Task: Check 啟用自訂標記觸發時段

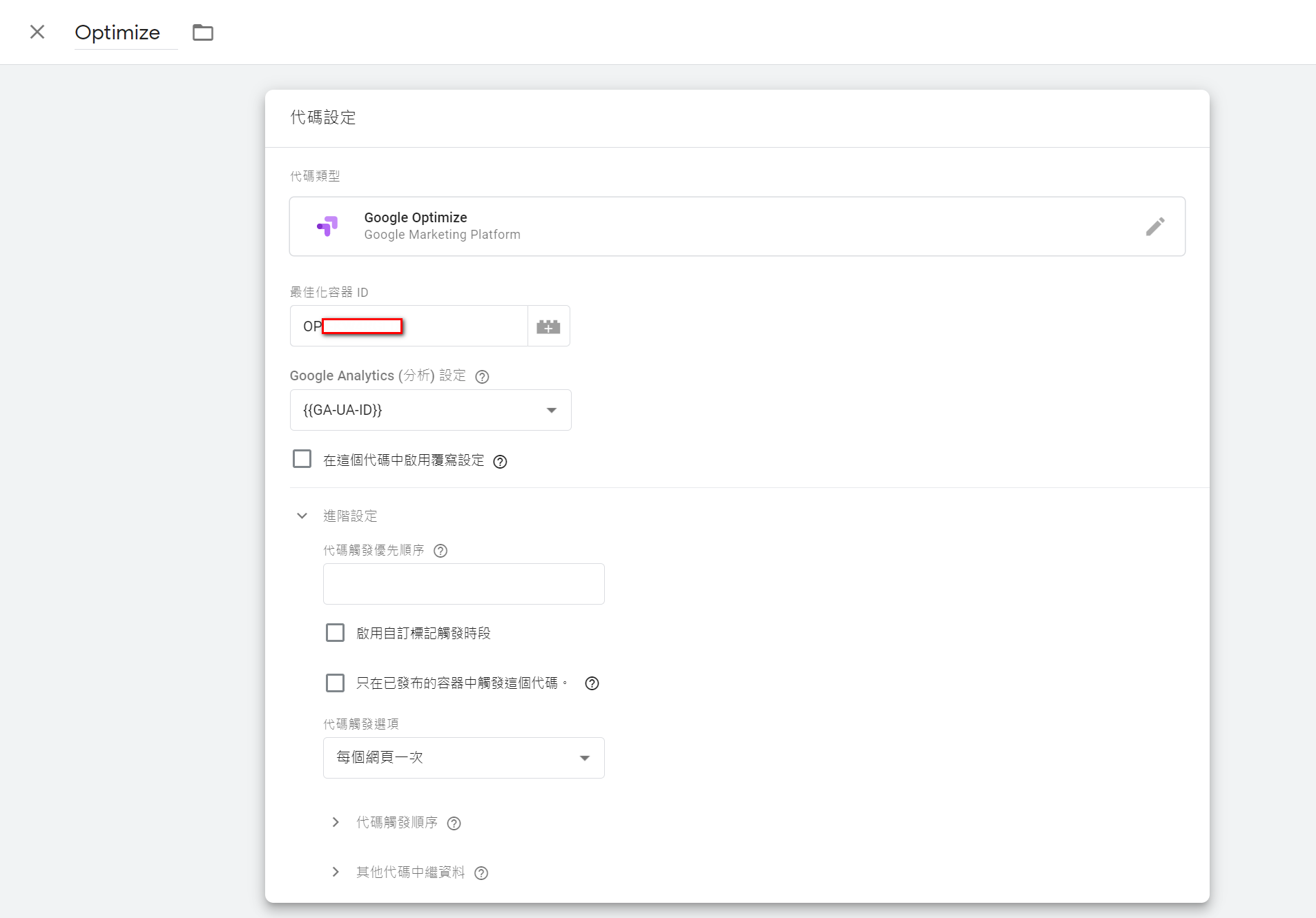Action: [x=336, y=633]
